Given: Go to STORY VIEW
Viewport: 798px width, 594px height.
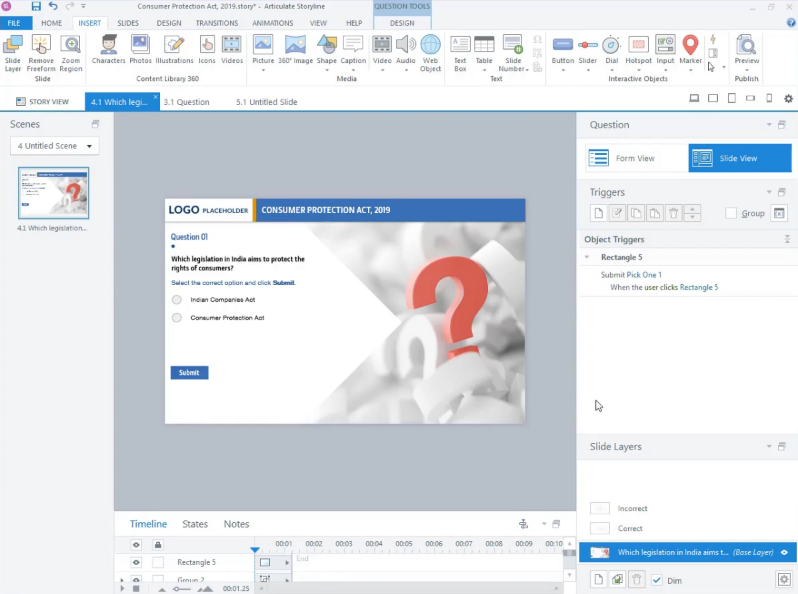Looking at the screenshot, I should point(42,102).
